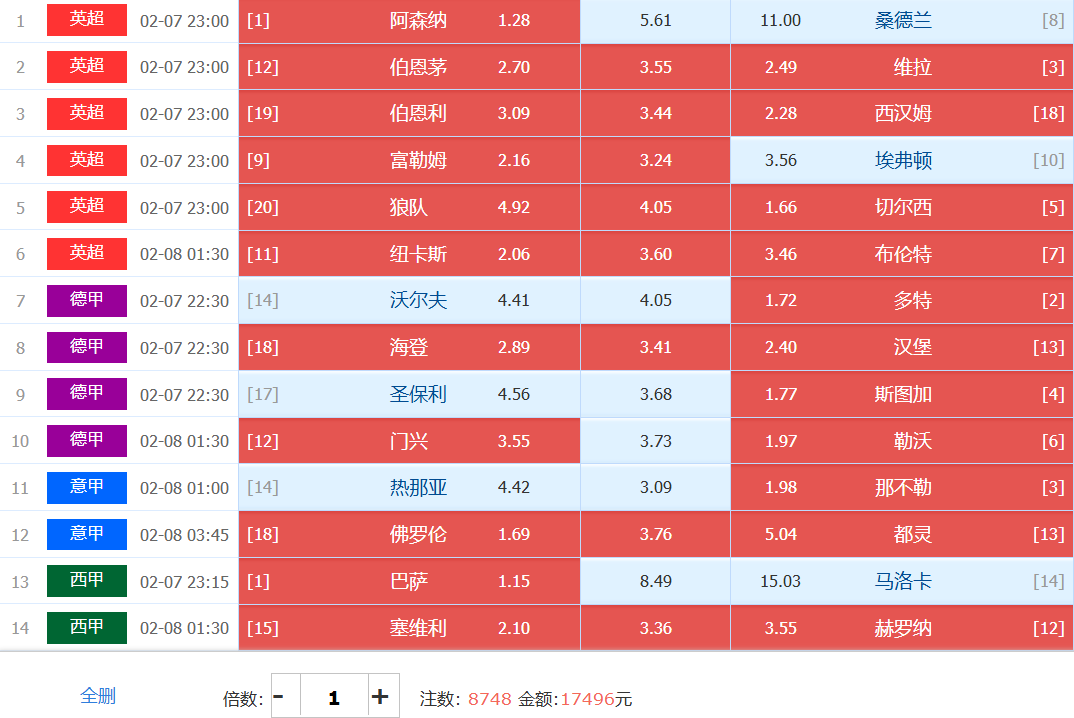Click the 西甲 league tag for 巴萨 match
1074x718 pixels.
coord(87,581)
